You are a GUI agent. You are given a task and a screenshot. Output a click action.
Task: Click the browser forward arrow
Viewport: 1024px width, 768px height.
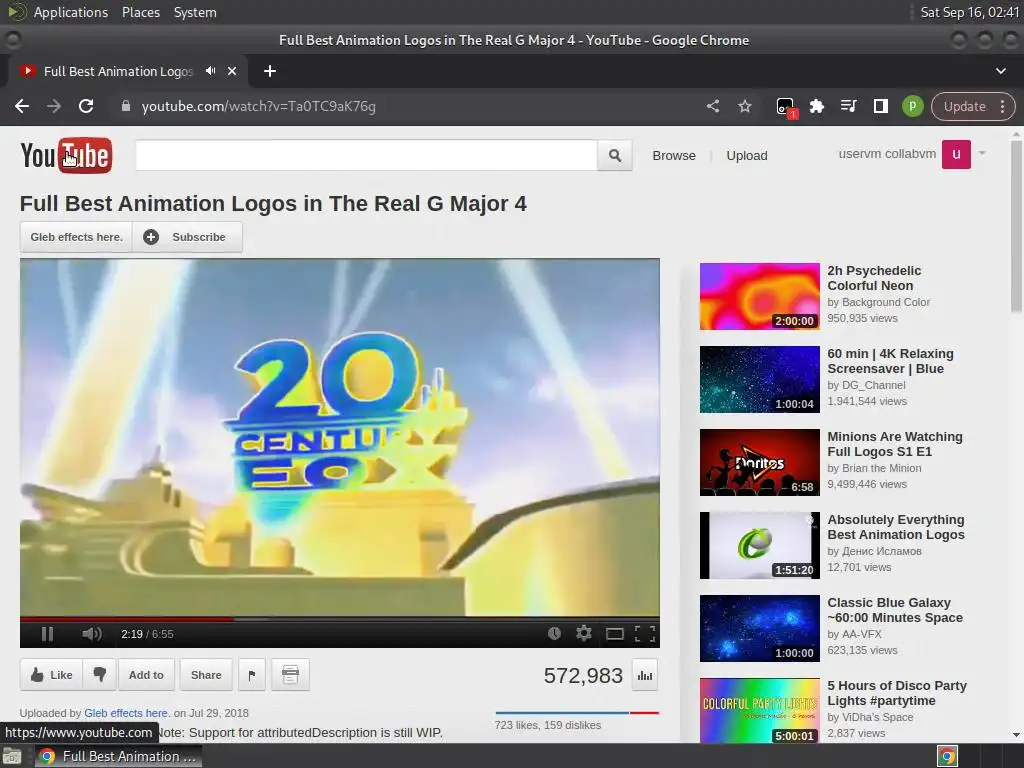[x=54, y=106]
